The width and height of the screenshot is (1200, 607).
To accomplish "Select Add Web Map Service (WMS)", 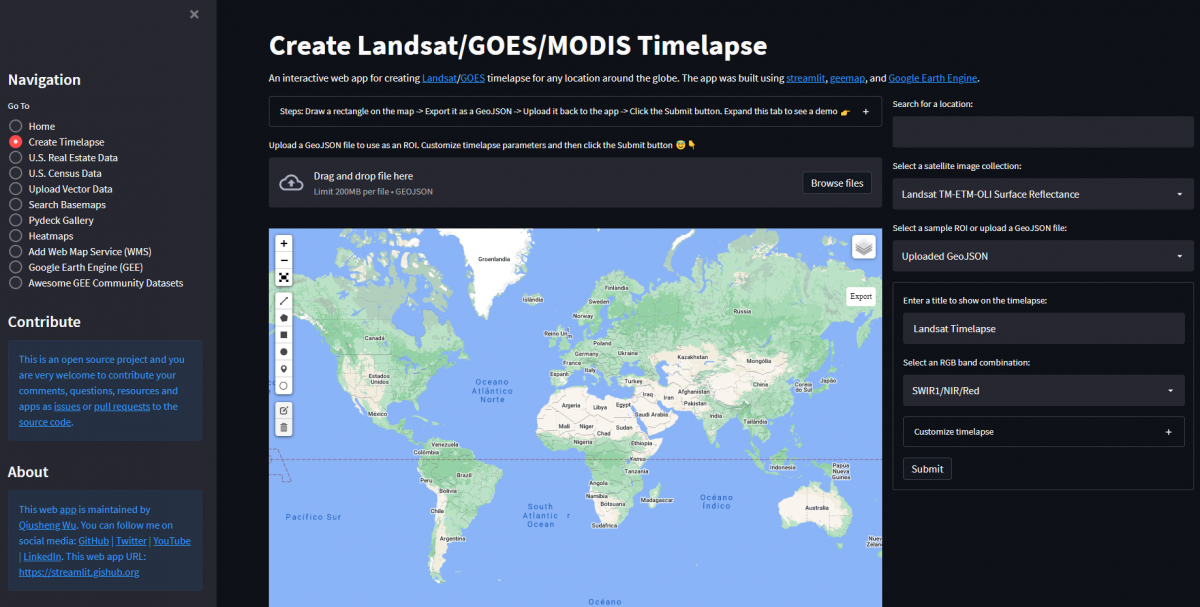I will click(80, 252).
